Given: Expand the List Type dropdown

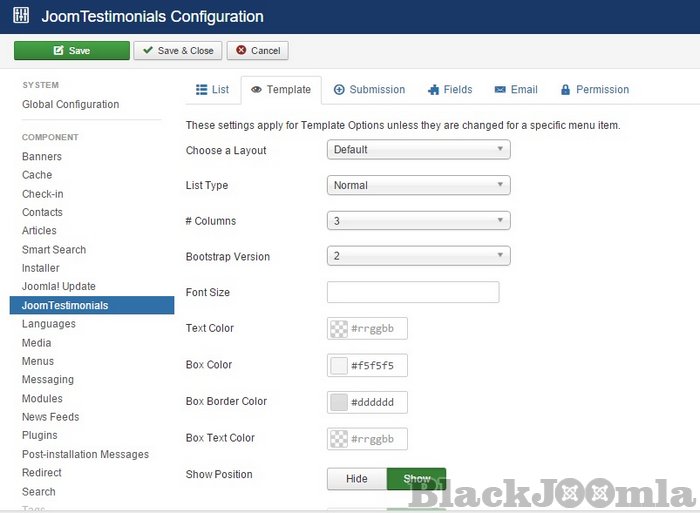Looking at the screenshot, I should (x=418, y=186).
